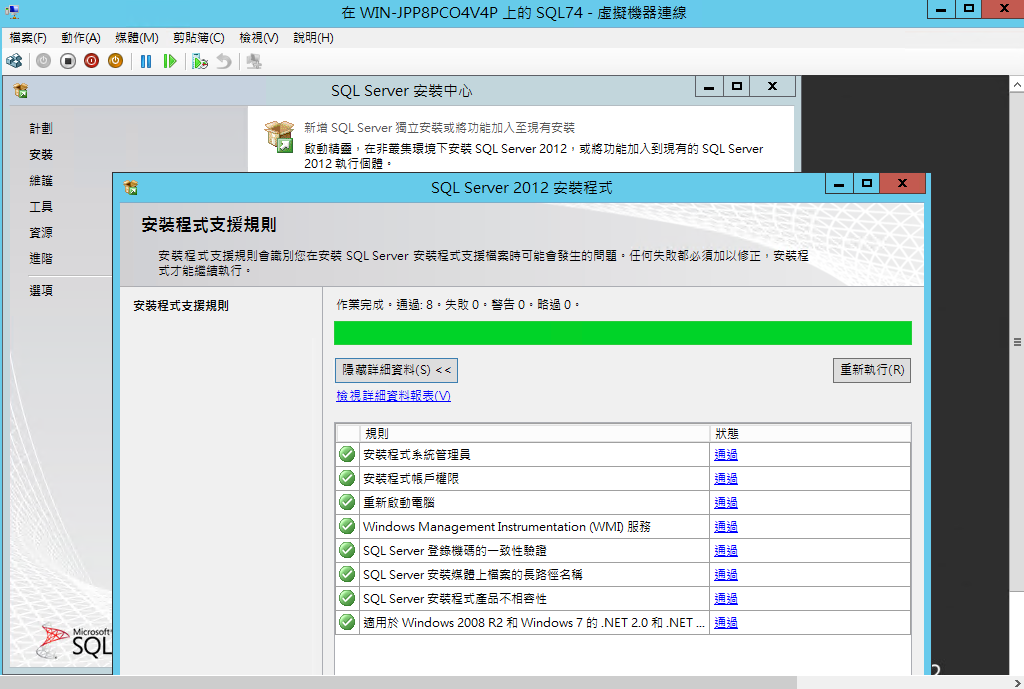Select 計劃 in the installation center sidebar

41,129
